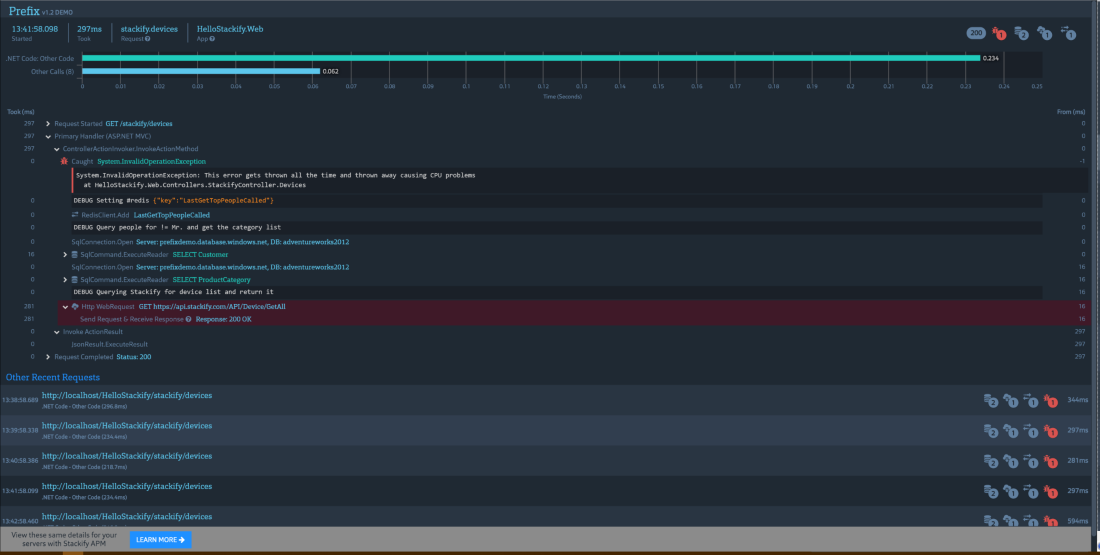1100x555 pixels.
Task: Click arrows icon on 13:38:58.689 request row
Action: pos(1031,400)
